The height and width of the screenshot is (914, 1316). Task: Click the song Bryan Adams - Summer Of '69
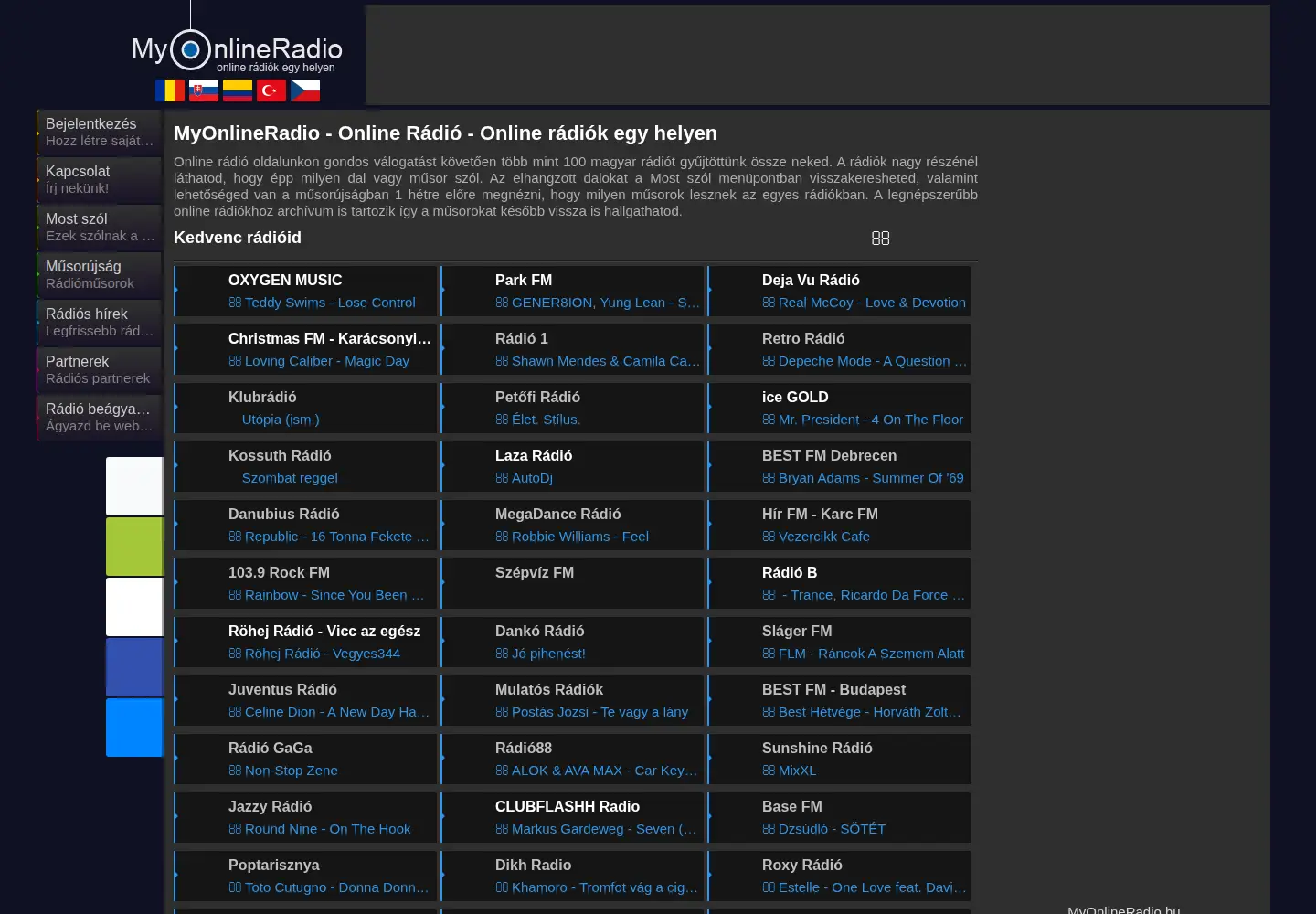click(x=871, y=478)
